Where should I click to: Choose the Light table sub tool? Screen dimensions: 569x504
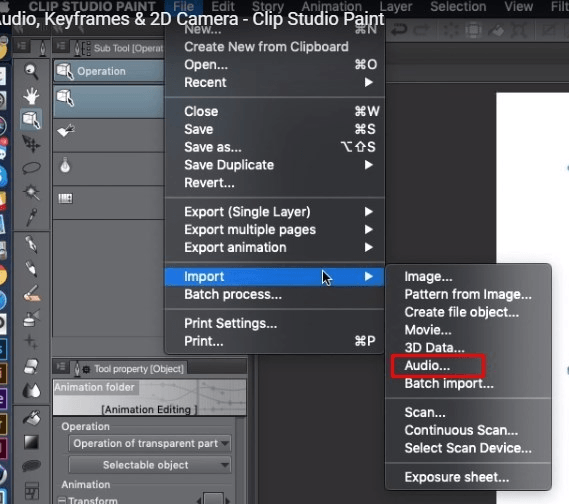(109, 168)
